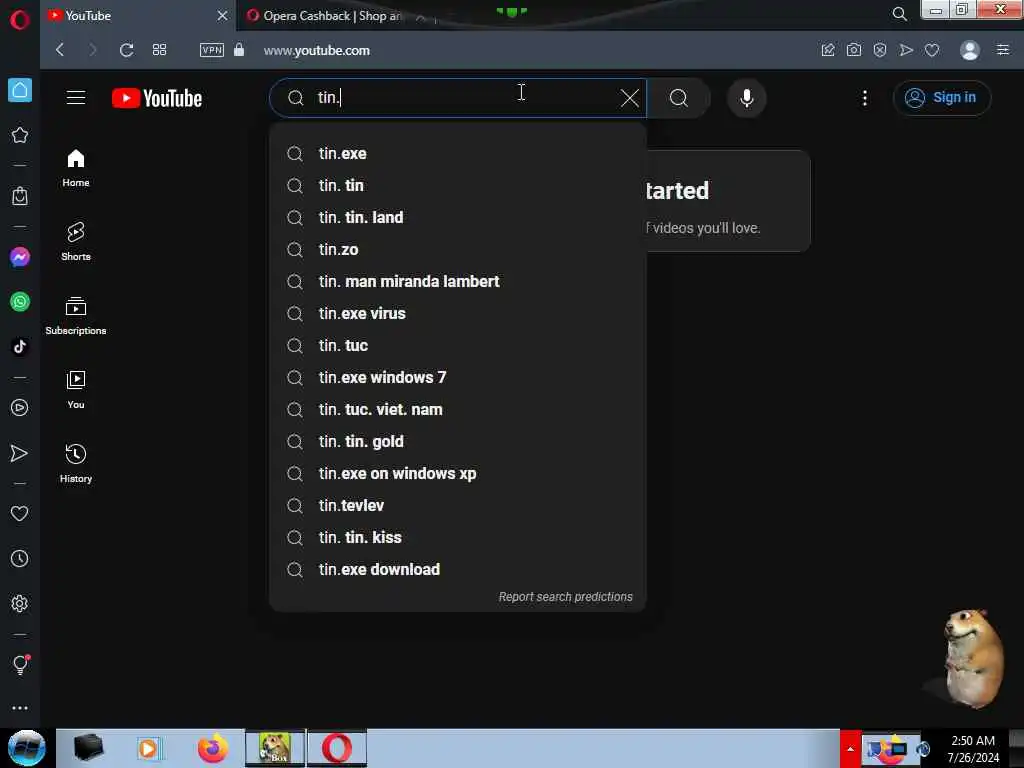Open Shorts in YouTube sidebar
1024x768 pixels.
point(76,242)
